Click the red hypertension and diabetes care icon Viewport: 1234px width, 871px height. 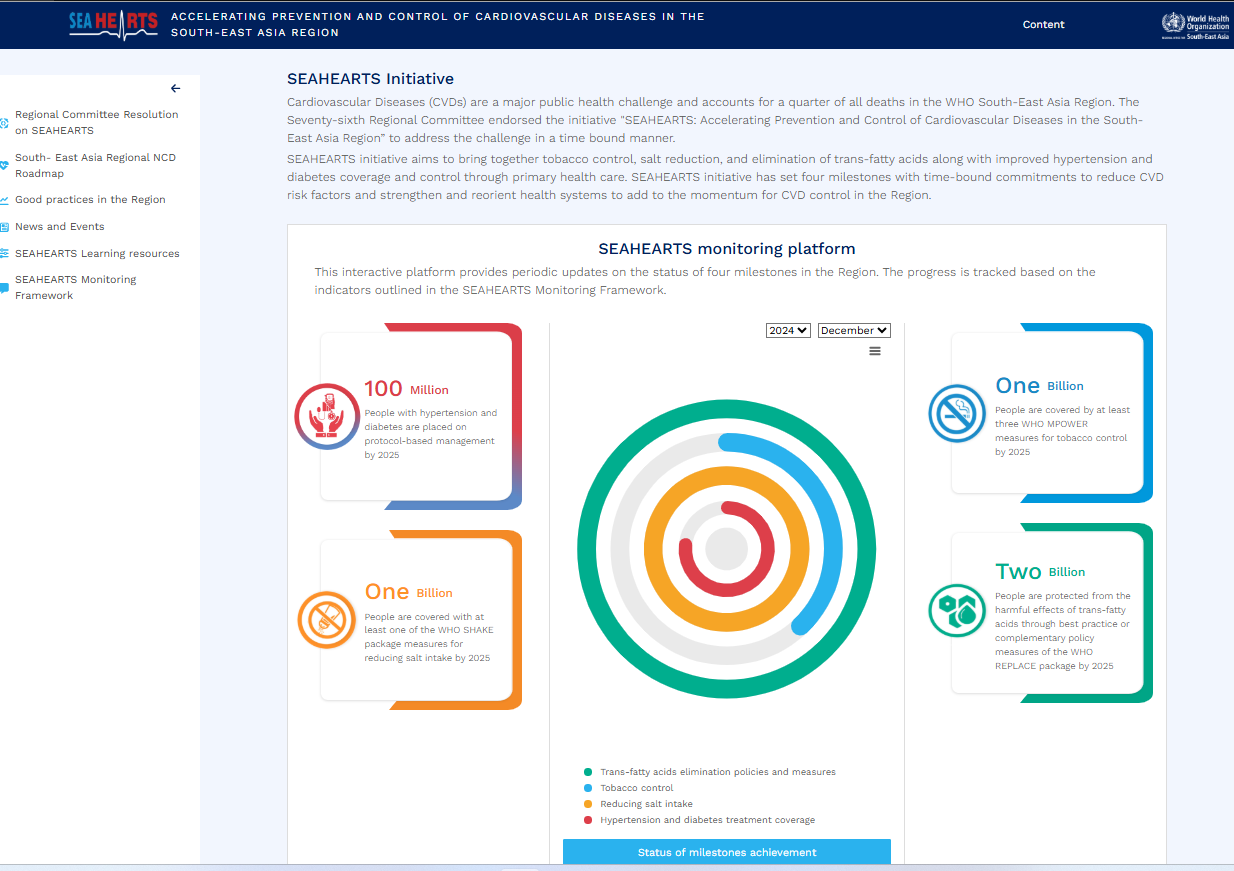coord(327,416)
